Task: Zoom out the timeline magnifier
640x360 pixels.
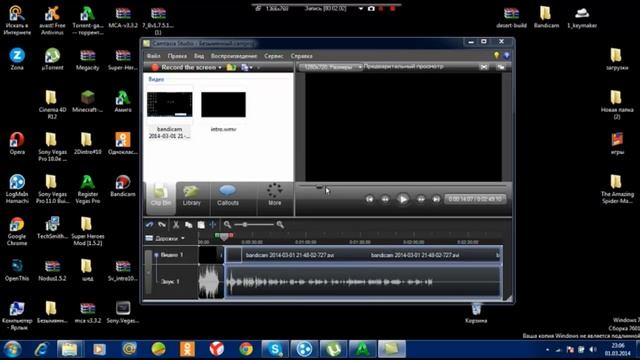Action: pyautogui.click(x=227, y=224)
